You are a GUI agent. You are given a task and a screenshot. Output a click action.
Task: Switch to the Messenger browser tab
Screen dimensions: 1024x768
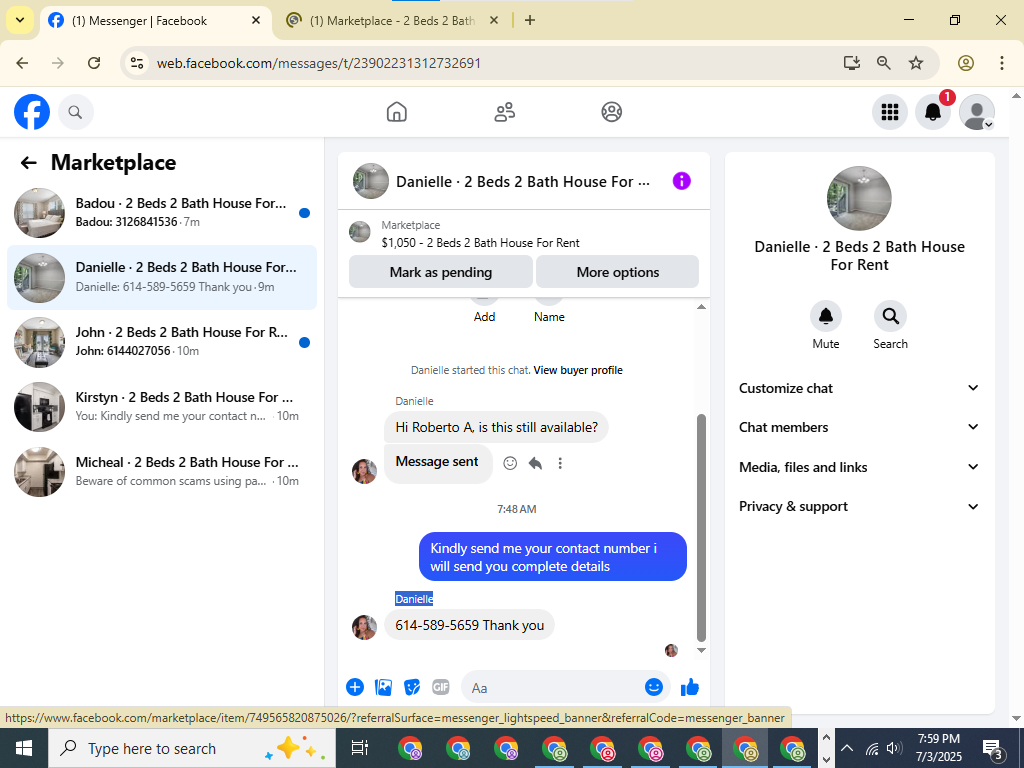click(x=156, y=21)
